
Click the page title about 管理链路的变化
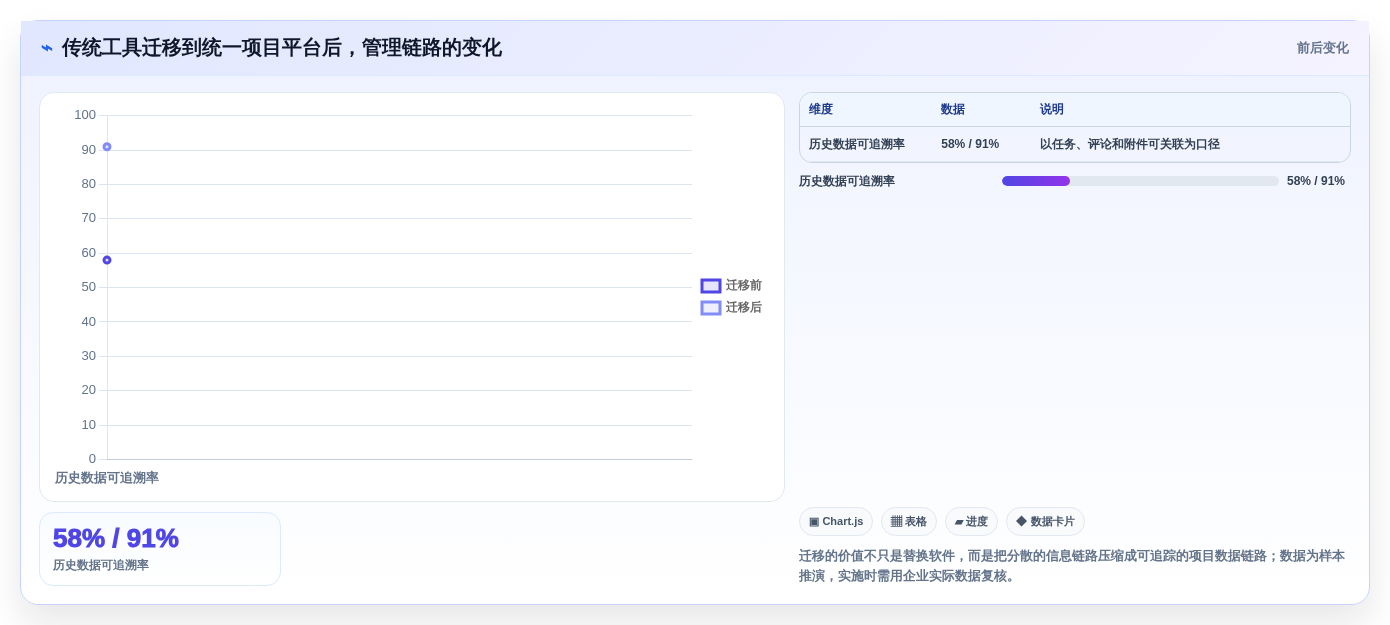pos(282,48)
